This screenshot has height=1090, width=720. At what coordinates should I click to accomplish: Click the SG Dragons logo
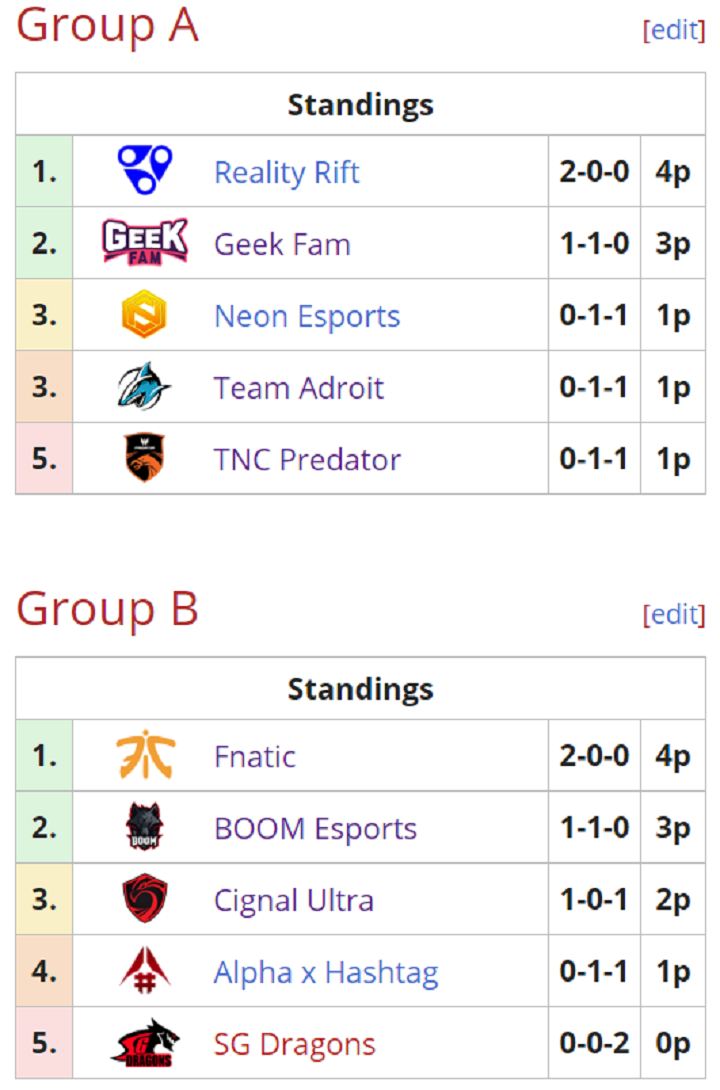tap(145, 1042)
